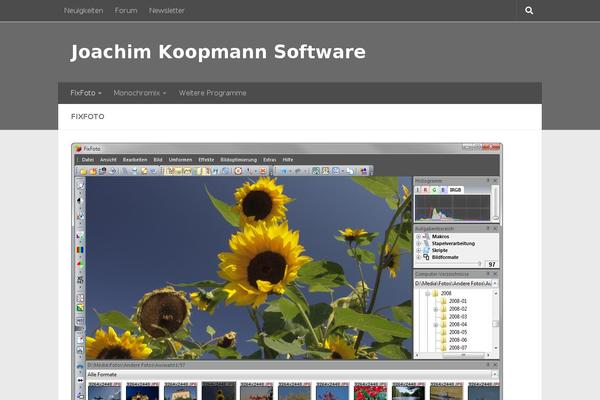
Task: Open the Bearbeiten menu in FixFoto
Action: [135, 160]
